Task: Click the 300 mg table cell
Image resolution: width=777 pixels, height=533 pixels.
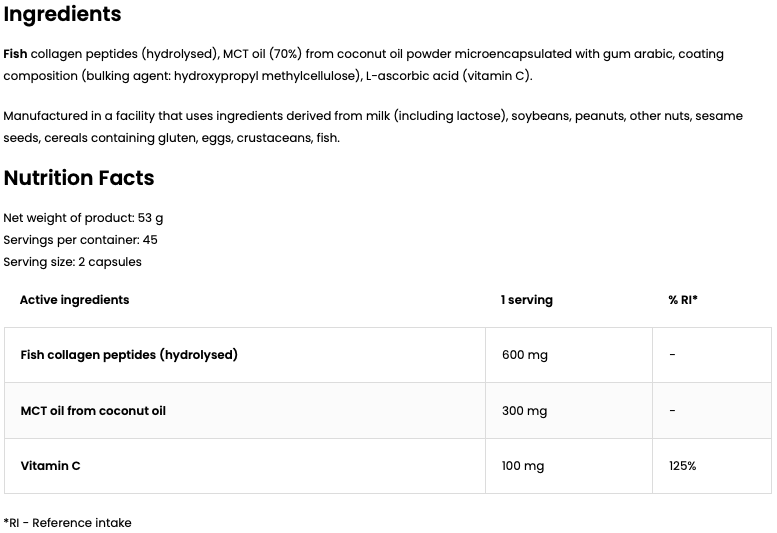Action: (x=524, y=411)
